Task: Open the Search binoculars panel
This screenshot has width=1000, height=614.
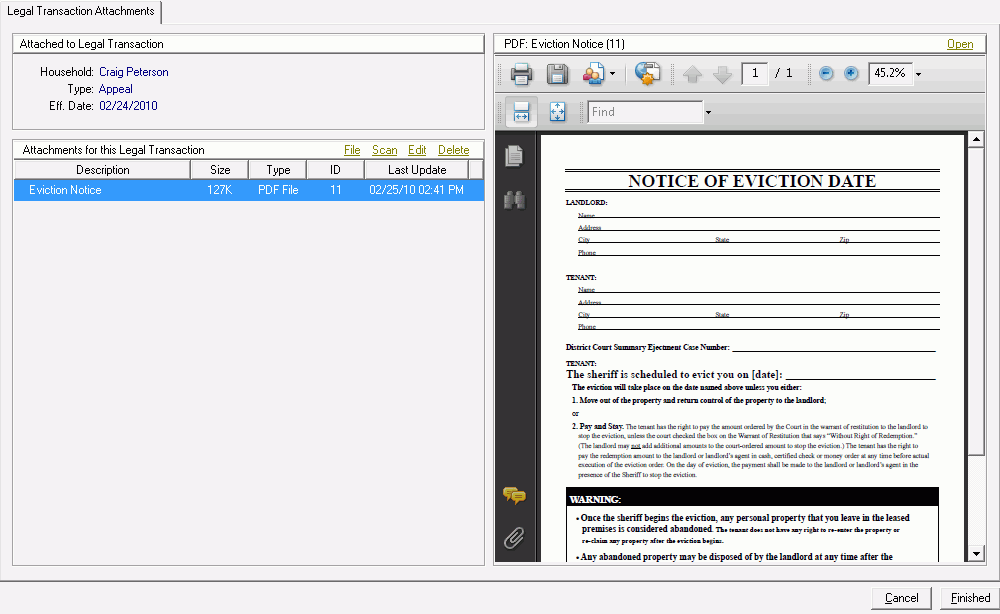Action: (x=514, y=199)
